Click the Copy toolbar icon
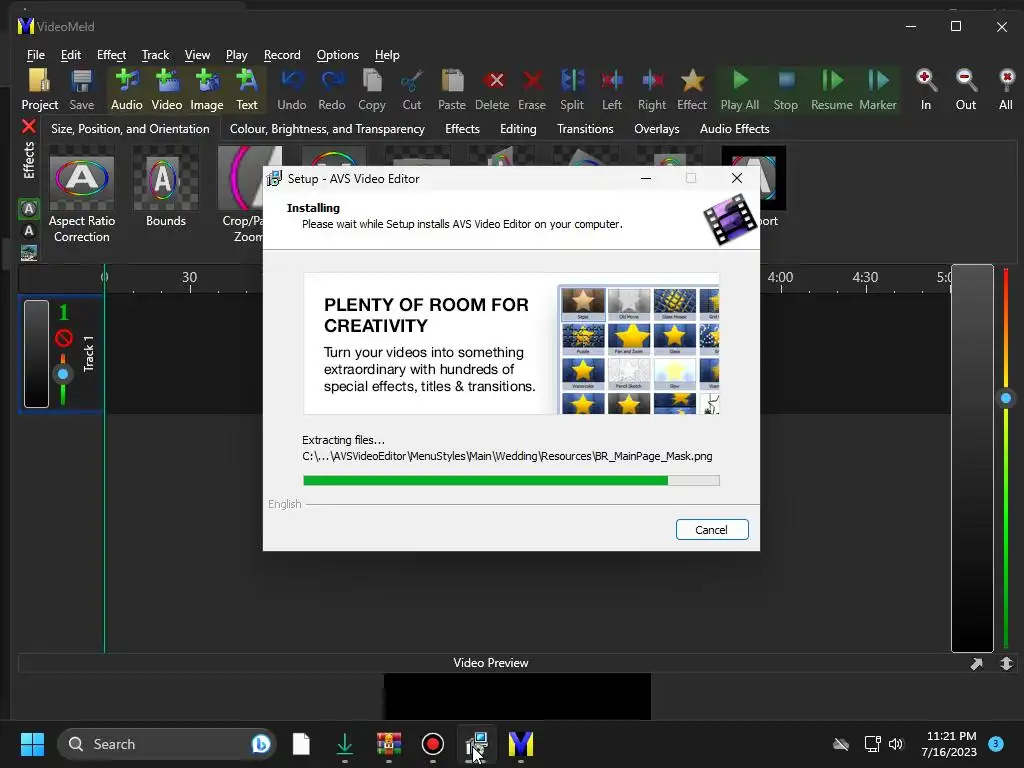This screenshot has width=1024, height=768. click(x=372, y=89)
